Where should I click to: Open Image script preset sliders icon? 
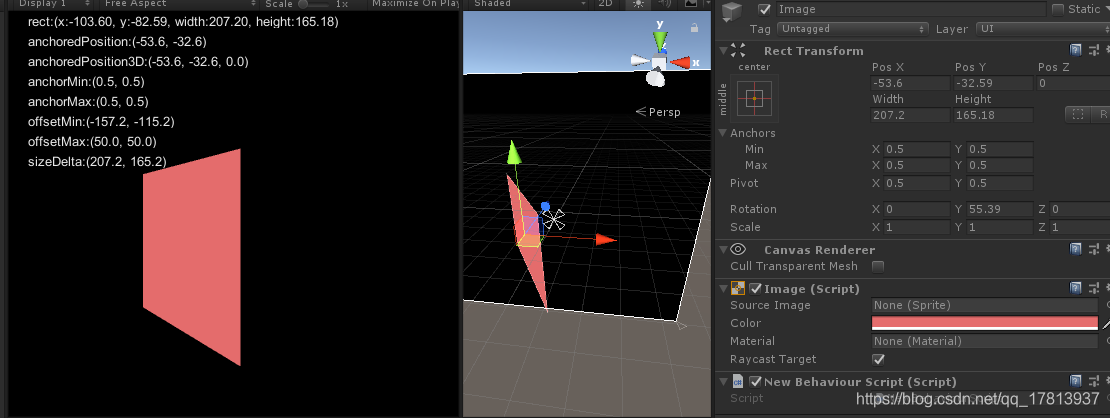[1093, 288]
